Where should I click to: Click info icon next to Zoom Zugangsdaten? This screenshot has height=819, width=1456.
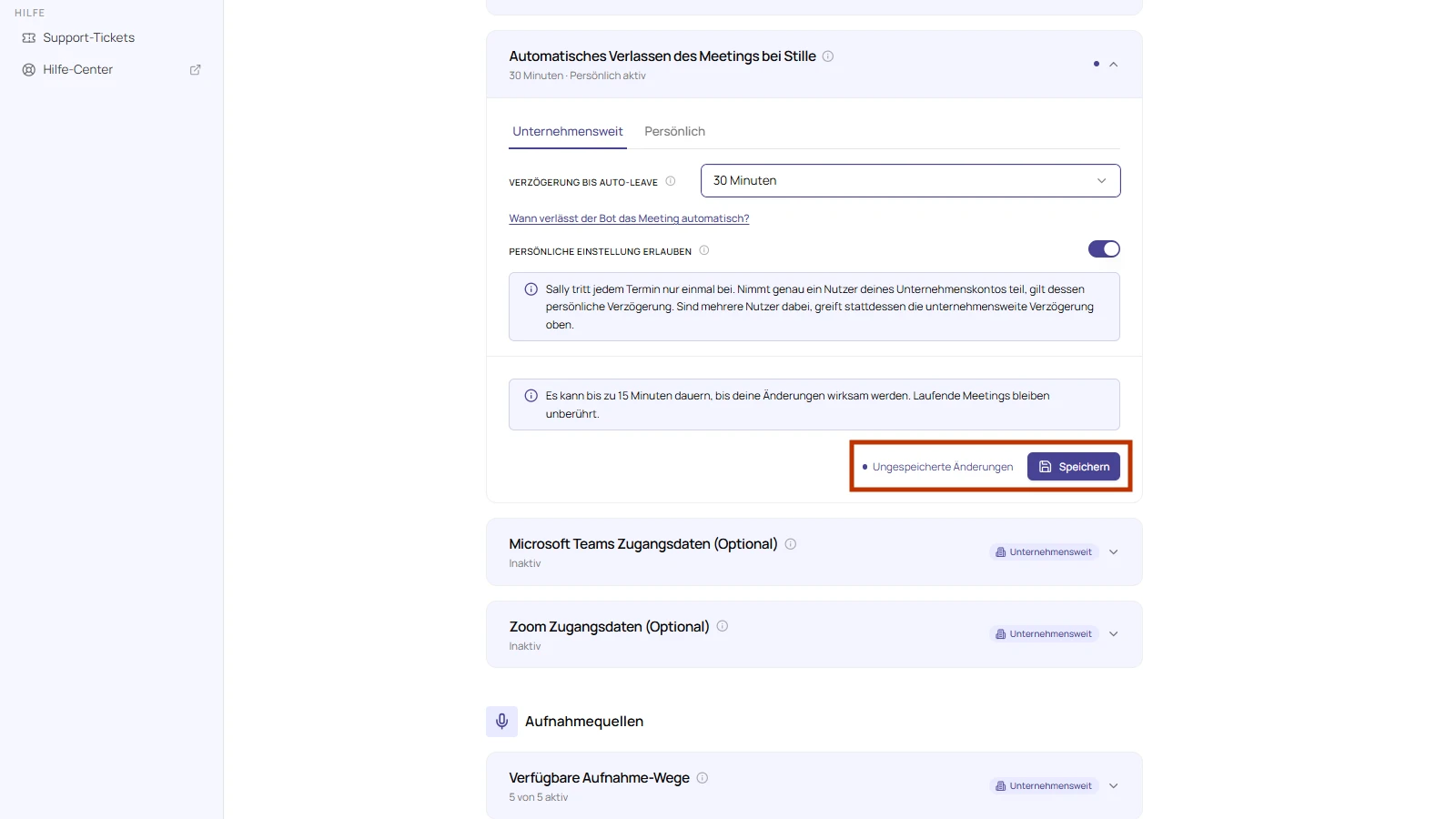coord(723,626)
